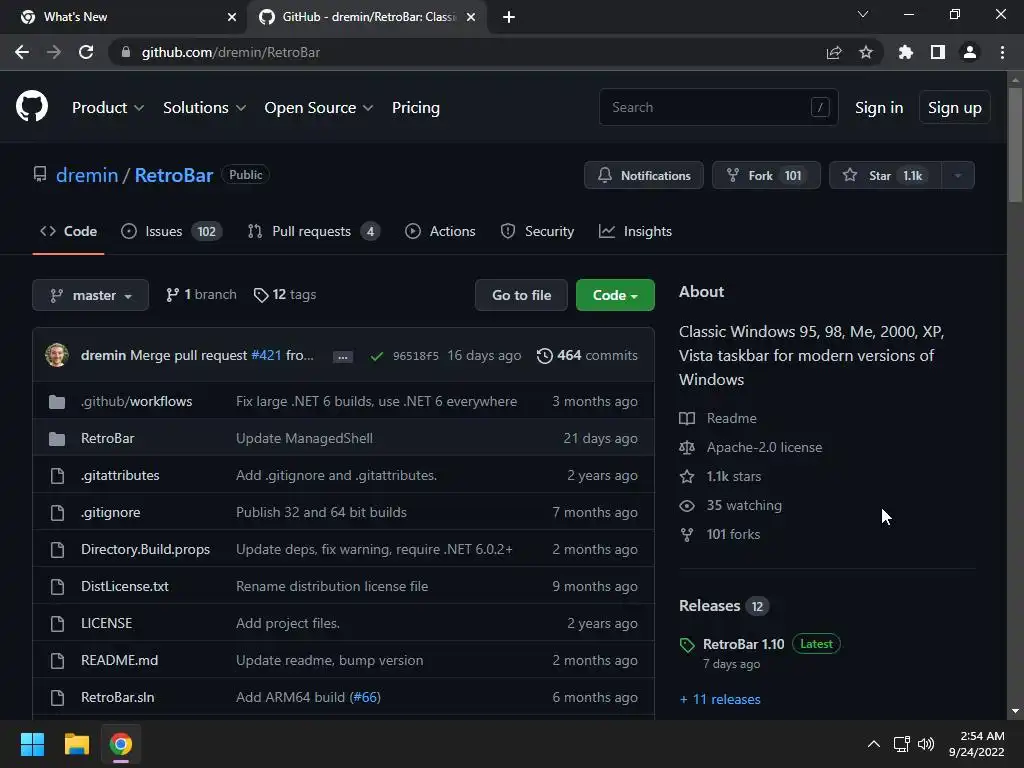The width and height of the screenshot is (1024, 768).
Task: Open the network tray icon
Action: click(902, 744)
